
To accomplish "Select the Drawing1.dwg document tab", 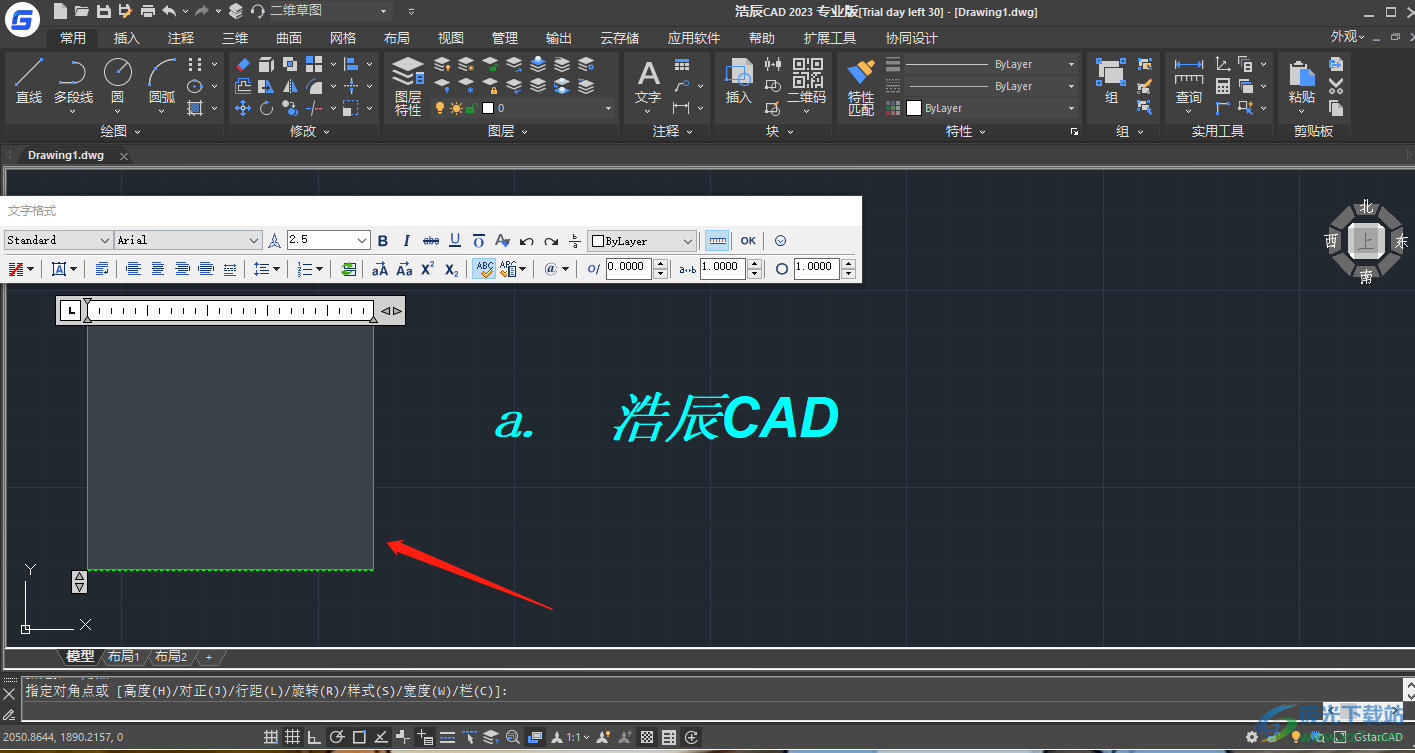I will tap(66, 155).
